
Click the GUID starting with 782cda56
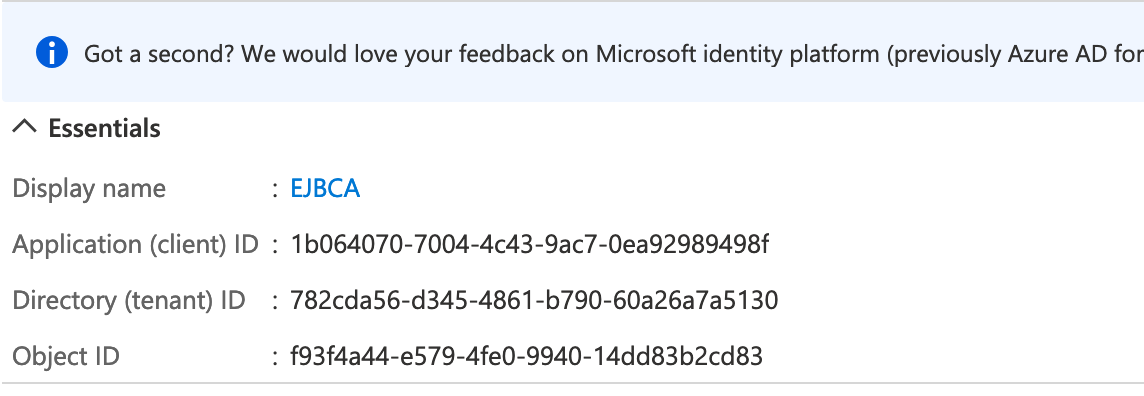click(534, 300)
